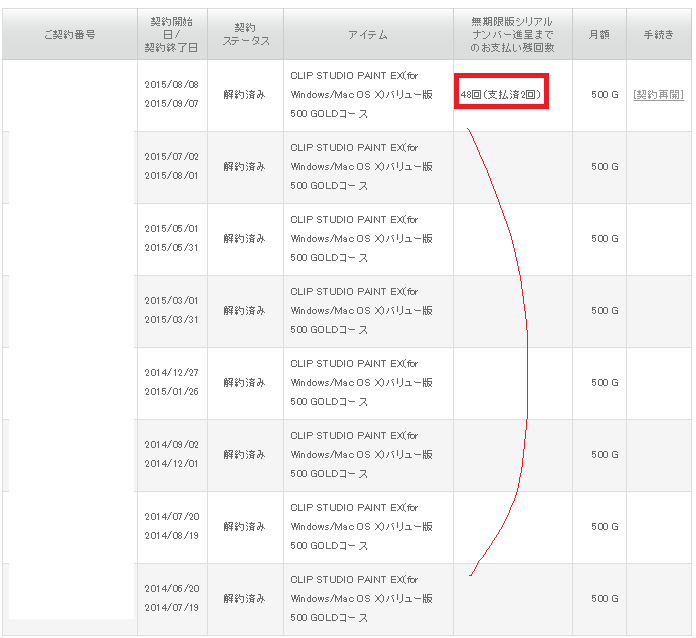Screen dimensions: 696x638
Task: Select CLIP STUDIO PAINT EX item, 2015/08/08 row
Action: click(x=361, y=95)
